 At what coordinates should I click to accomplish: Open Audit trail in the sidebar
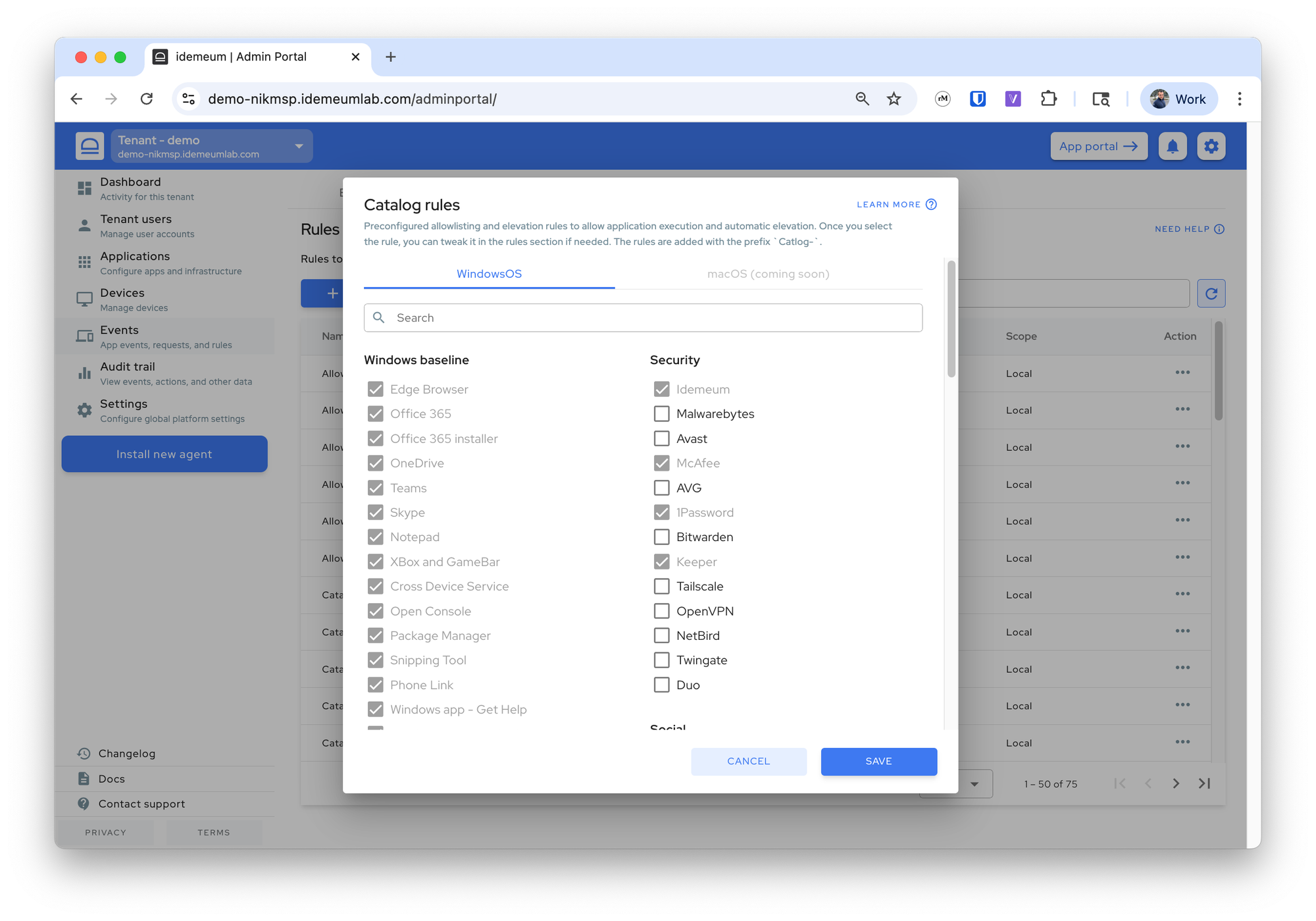coord(164,373)
